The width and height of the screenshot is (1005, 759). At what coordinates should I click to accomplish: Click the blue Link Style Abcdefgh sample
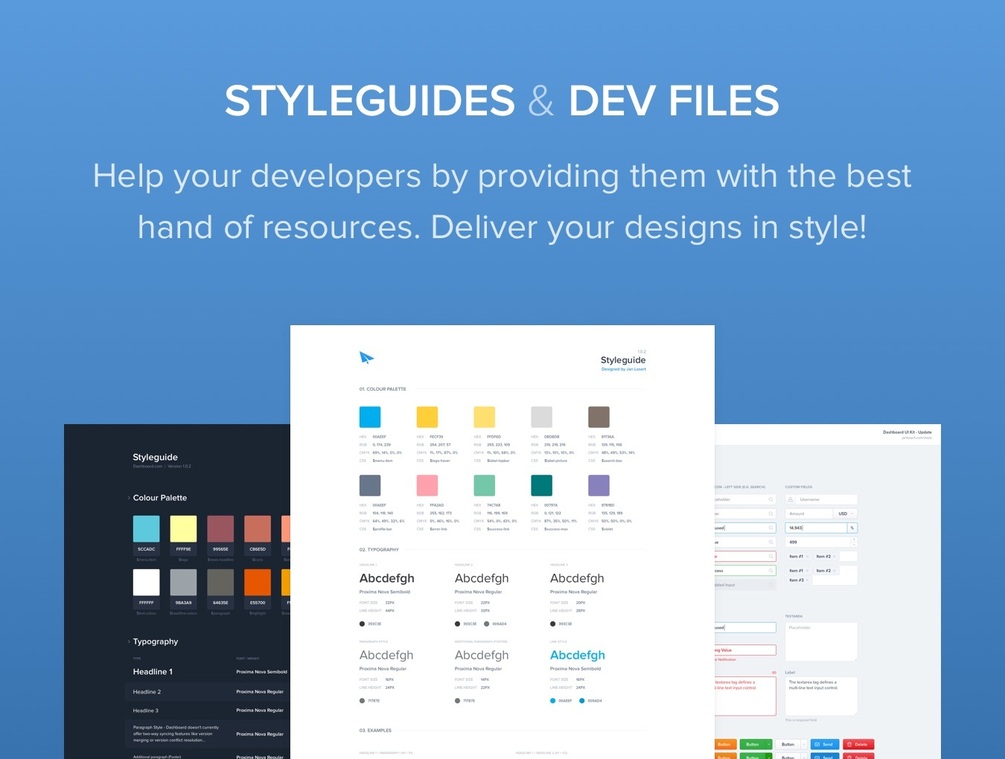pyautogui.click(x=577, y=655)
